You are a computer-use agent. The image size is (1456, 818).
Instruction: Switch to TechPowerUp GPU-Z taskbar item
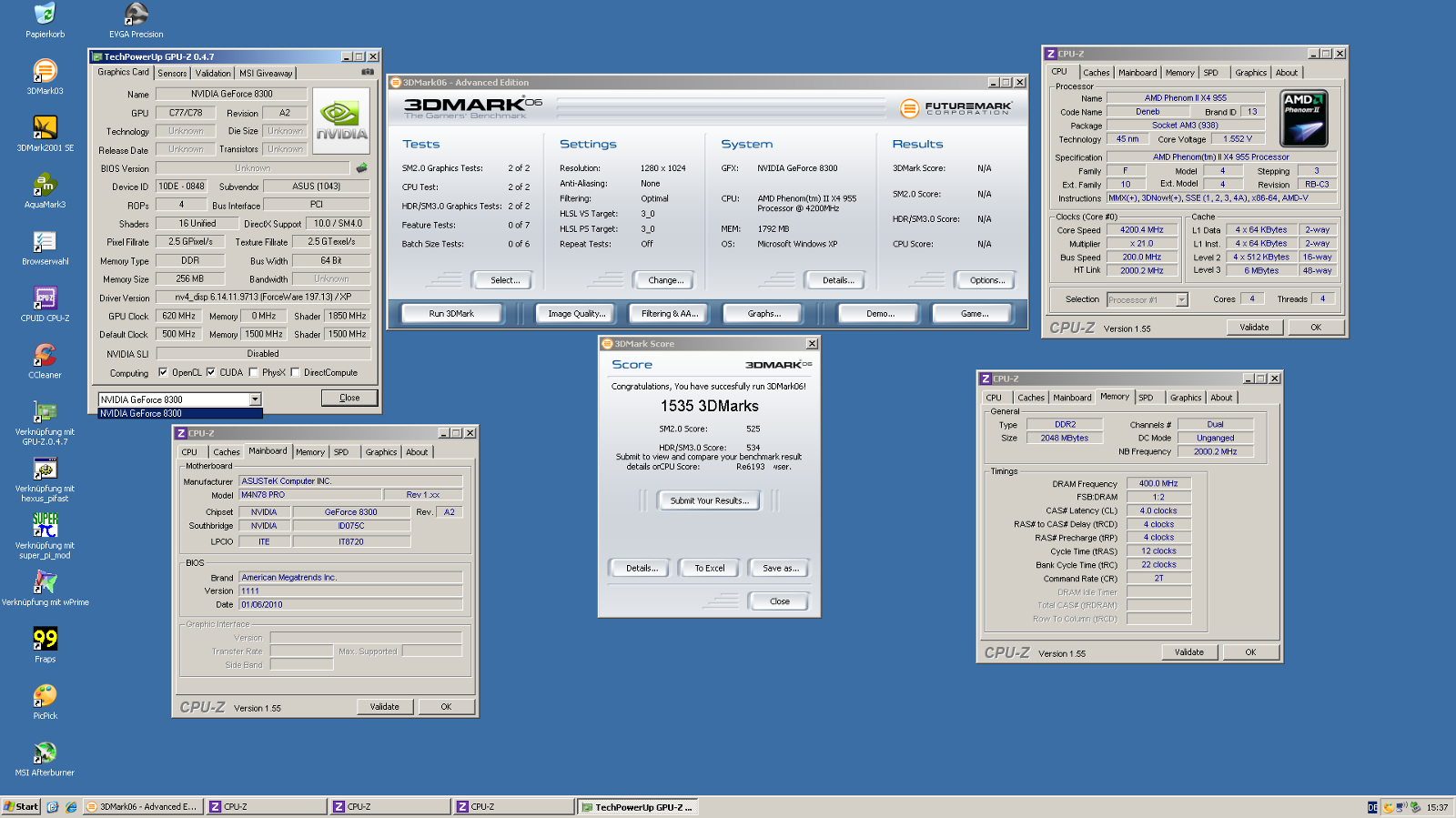[x=637, y=807]
